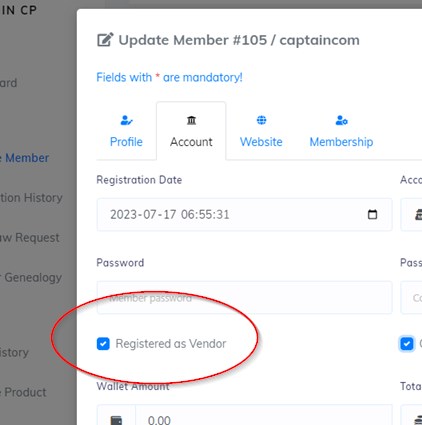Click the Membership tab user-gear icon

click(342, 120)
